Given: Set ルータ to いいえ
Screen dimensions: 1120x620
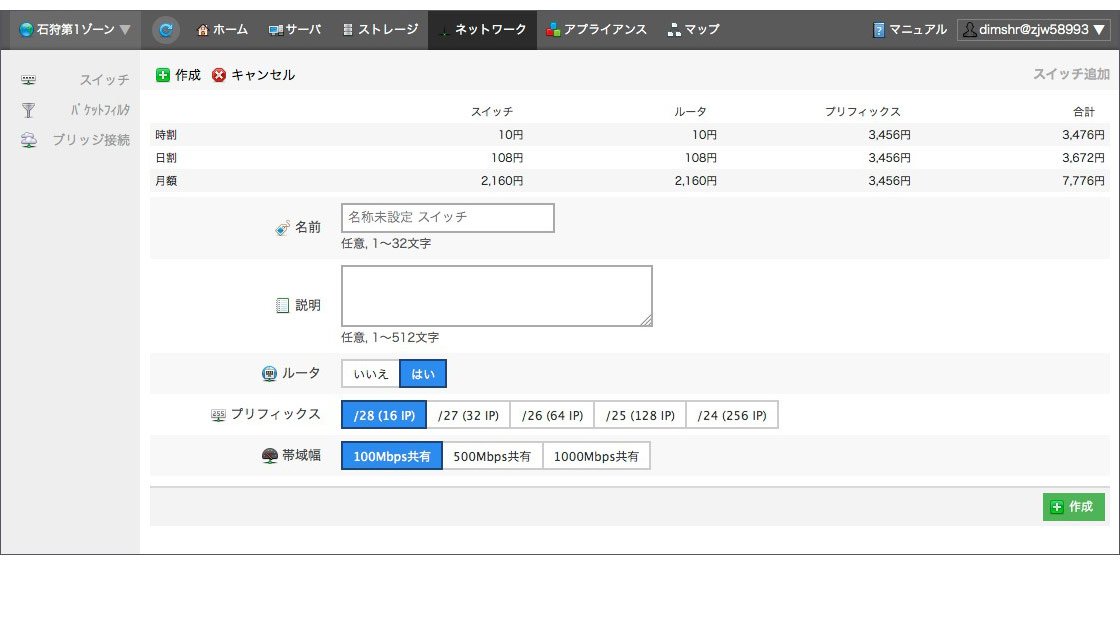Looking at the screenshot, I should (371, 374).
